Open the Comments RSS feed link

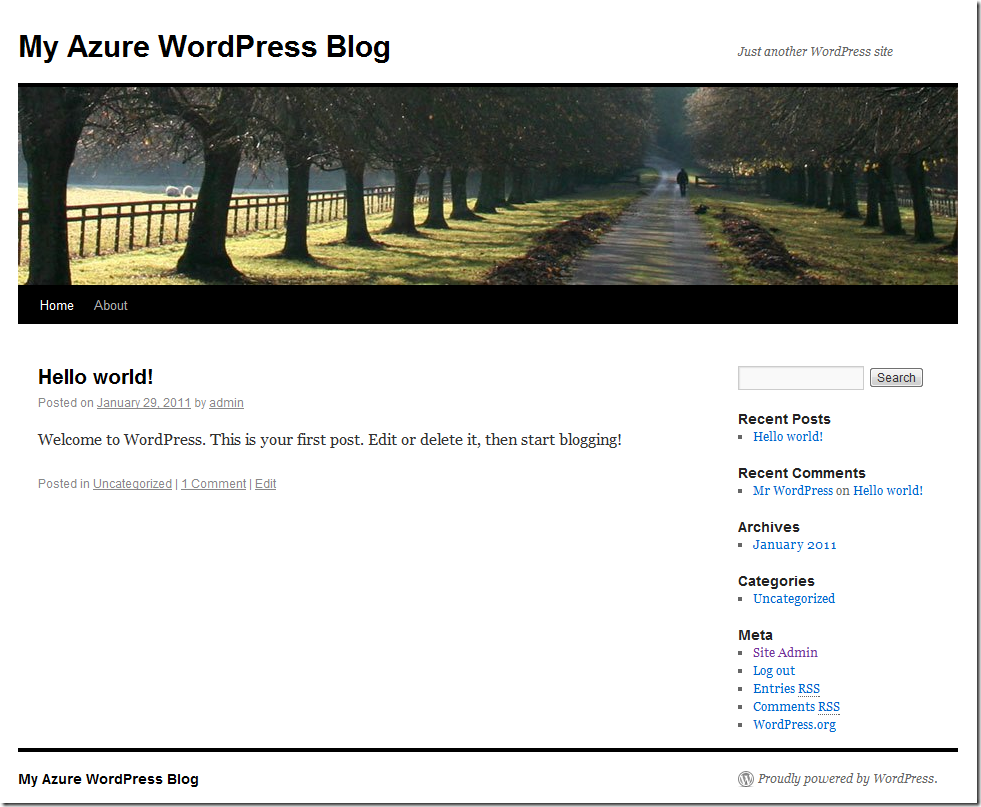point(796,706)
